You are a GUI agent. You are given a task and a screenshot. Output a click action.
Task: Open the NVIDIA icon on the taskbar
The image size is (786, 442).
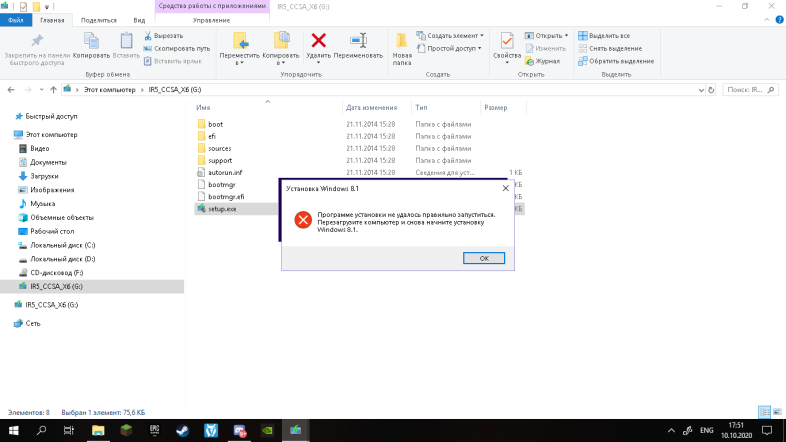[x=267, y=430]
